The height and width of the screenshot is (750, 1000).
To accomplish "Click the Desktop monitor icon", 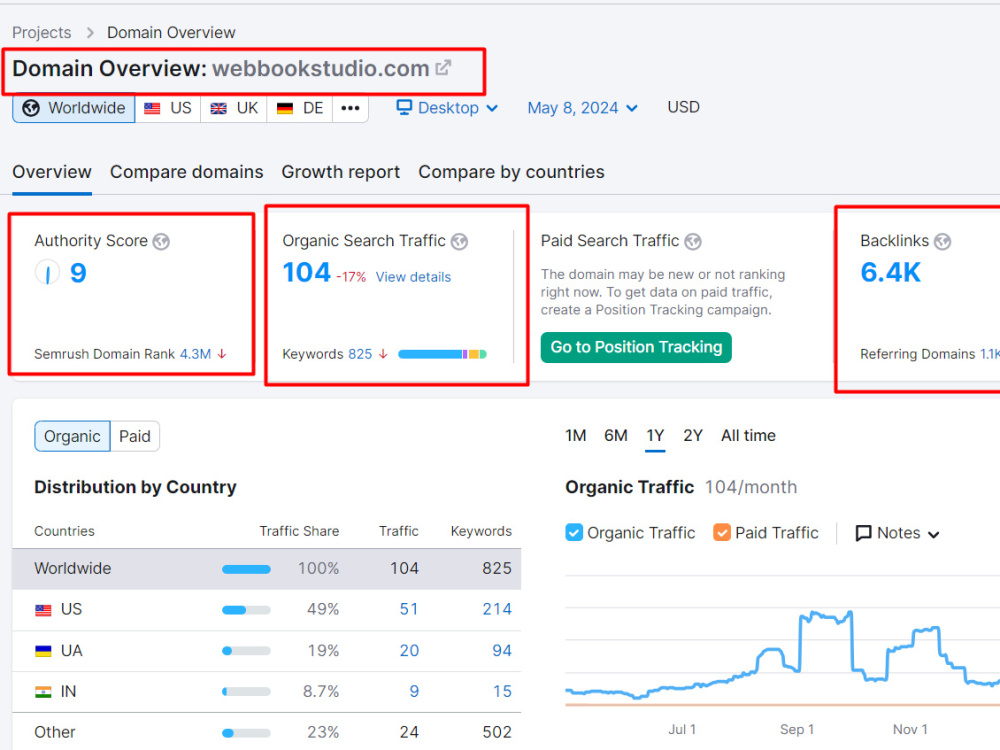I will [404, 107].
